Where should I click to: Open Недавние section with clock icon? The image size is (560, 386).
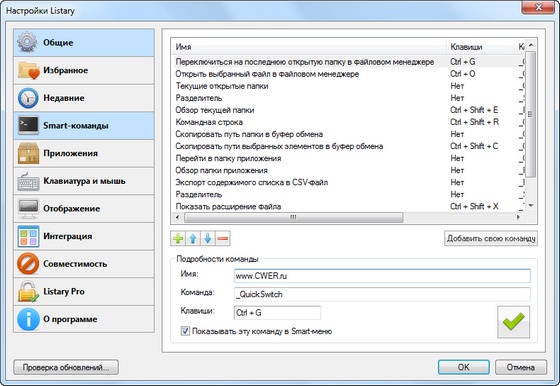click(84, 98)
